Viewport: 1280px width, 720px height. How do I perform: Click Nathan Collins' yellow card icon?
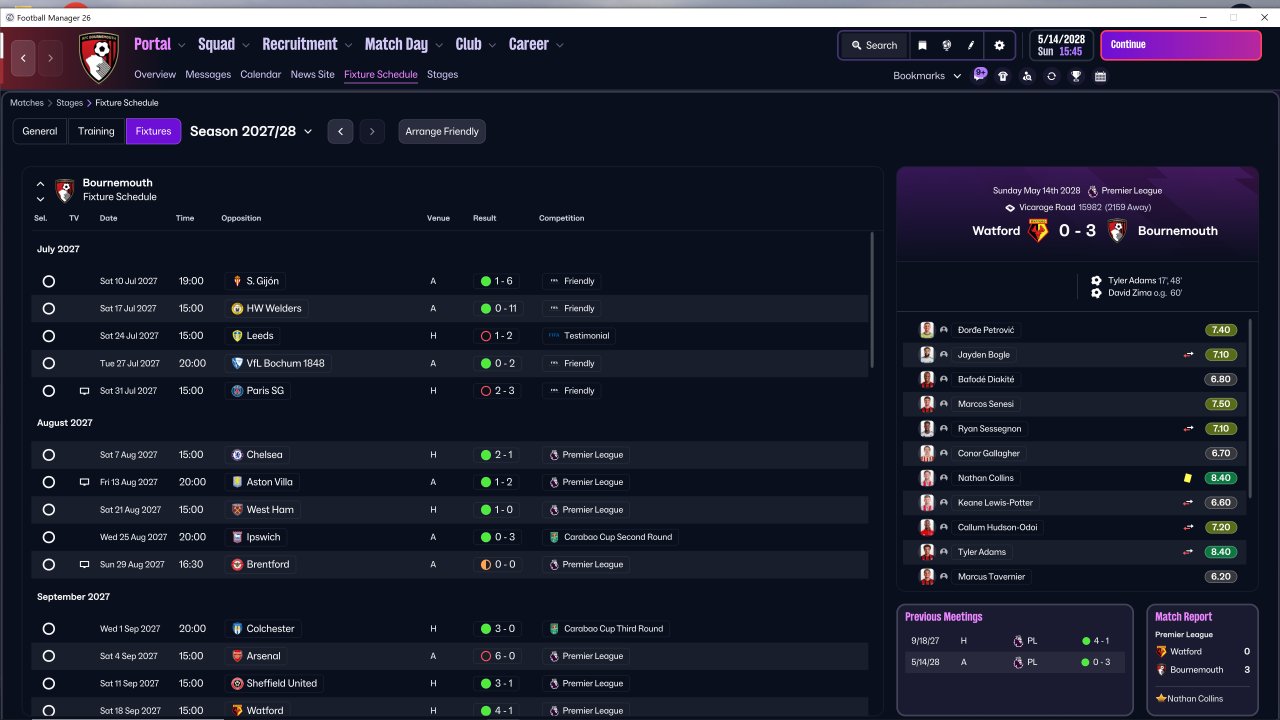point(1188,478)
